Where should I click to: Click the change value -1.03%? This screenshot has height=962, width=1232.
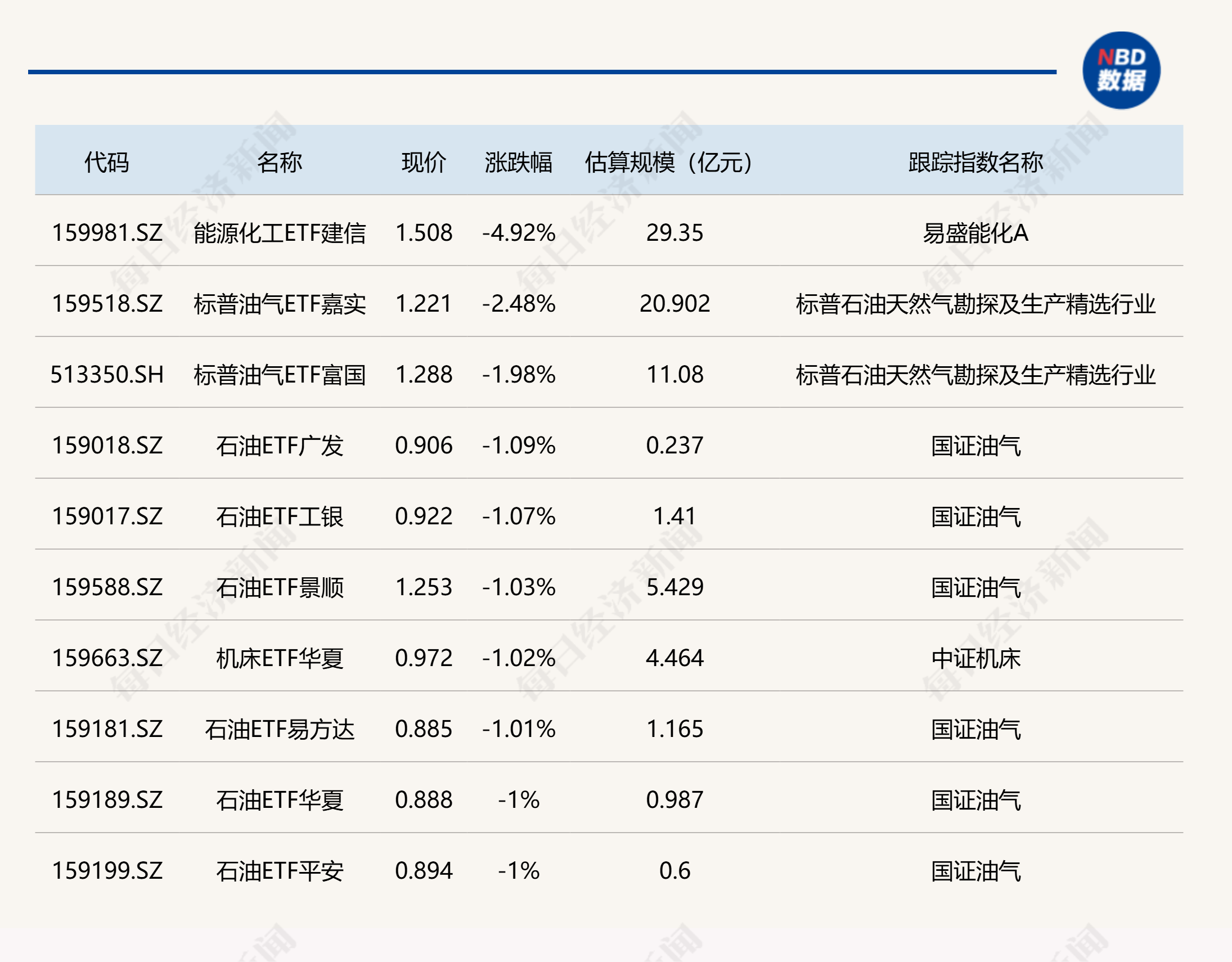pyautogui.click(x=519, y=587)
